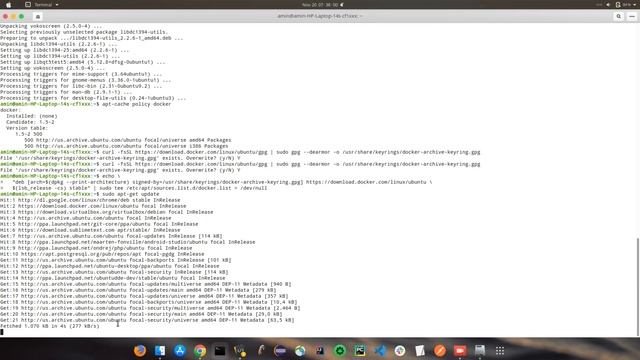The width and height of the screenshot is (640, 360).
Task: Click the Hit:6 download.sublimetext.com line
Action: click(x=90, y=230)
